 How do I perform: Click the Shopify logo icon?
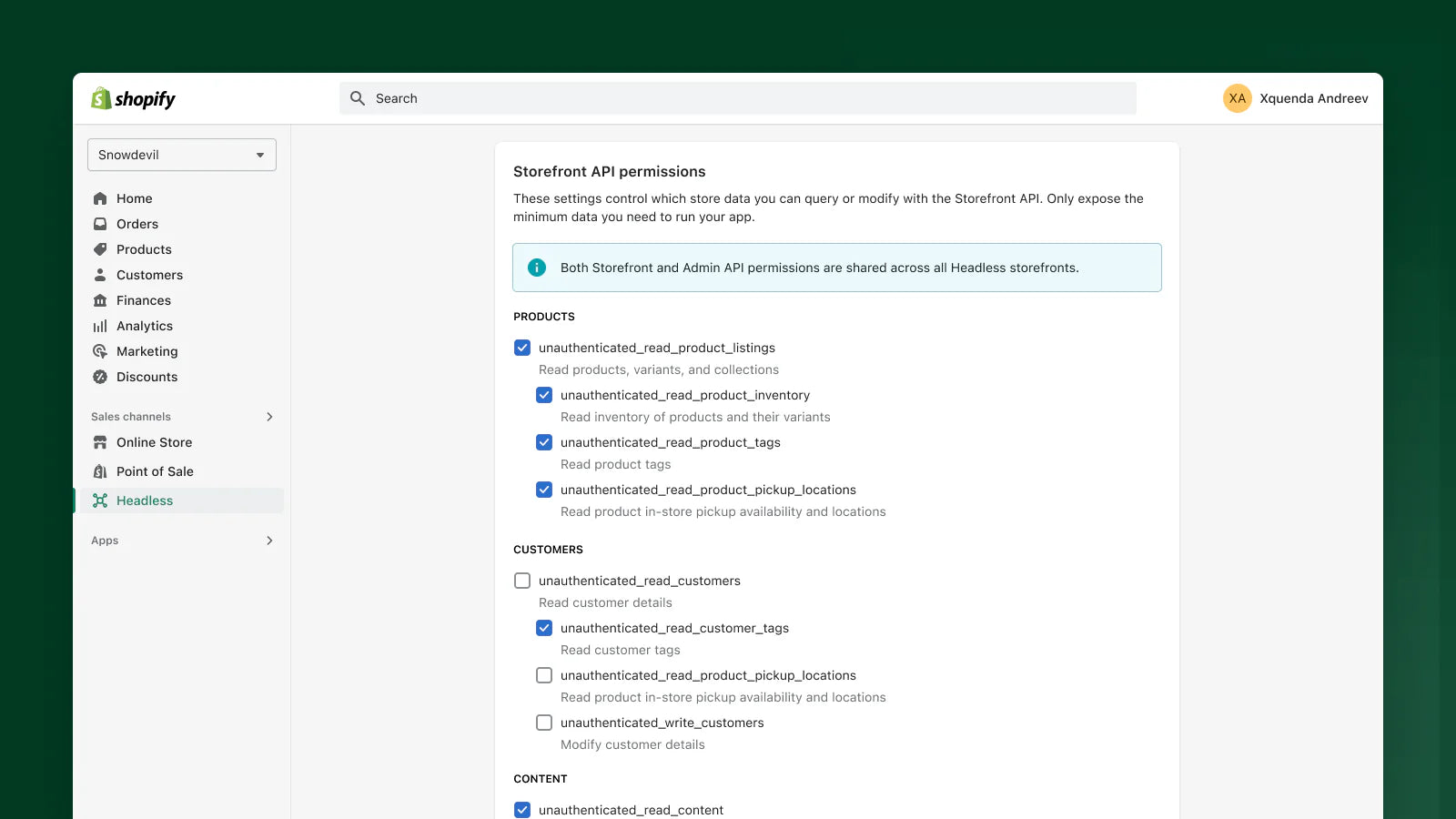pyautogui.click(x=101, y=98)
